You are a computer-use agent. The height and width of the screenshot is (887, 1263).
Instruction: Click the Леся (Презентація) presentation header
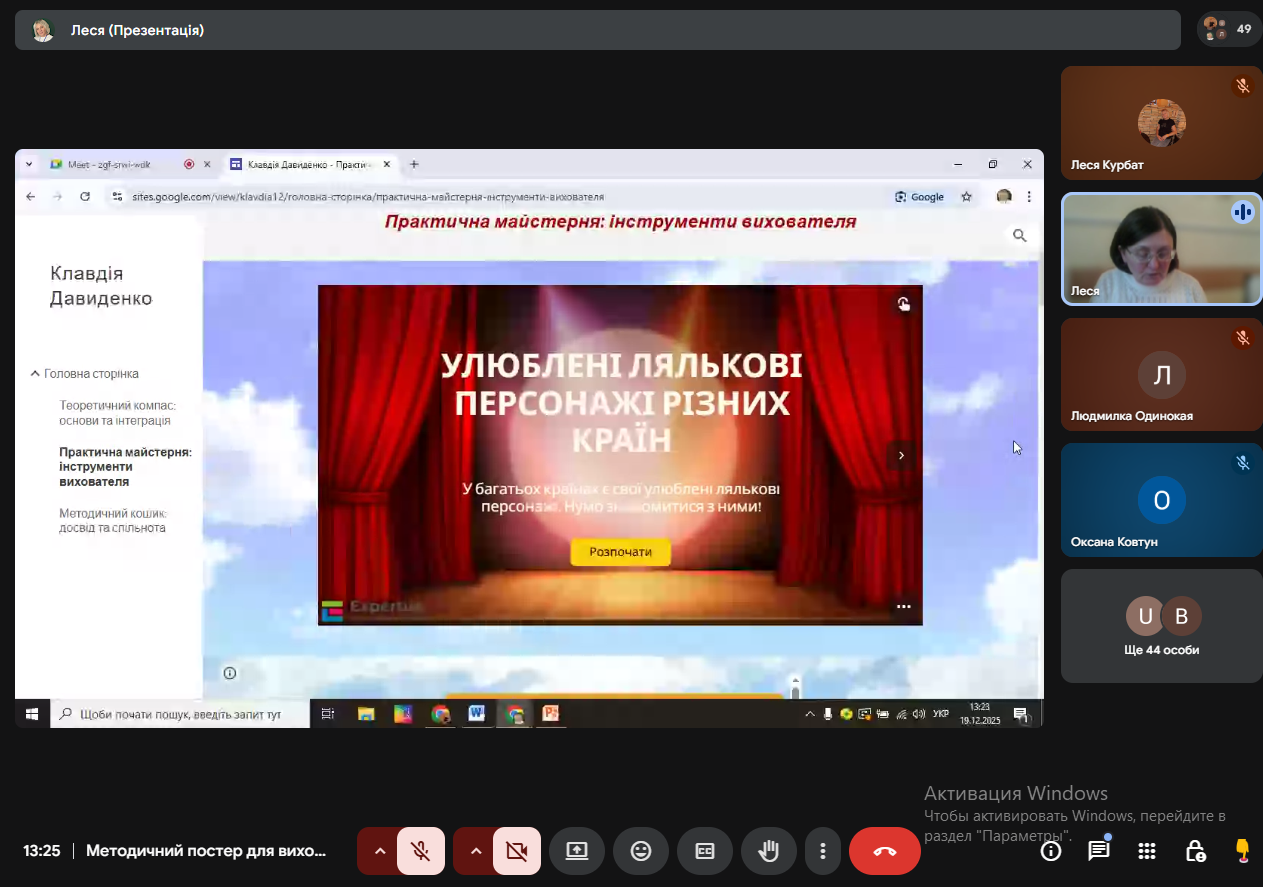[x=137, y=30]
